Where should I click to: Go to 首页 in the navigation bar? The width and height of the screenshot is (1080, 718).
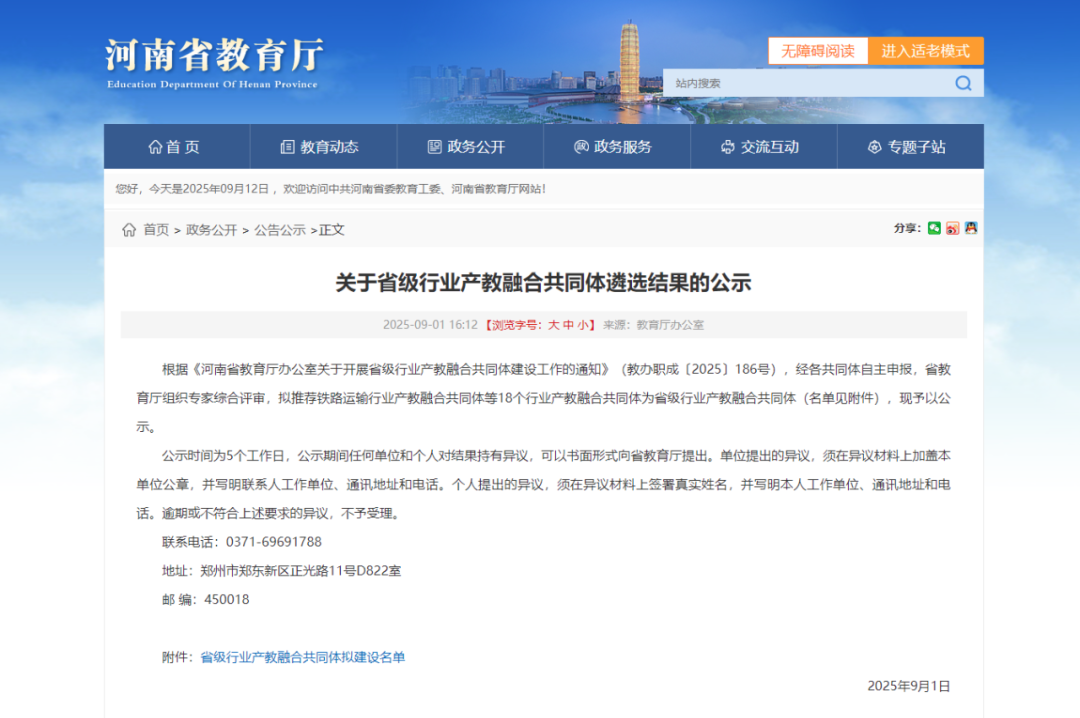(x=175, y=147)
